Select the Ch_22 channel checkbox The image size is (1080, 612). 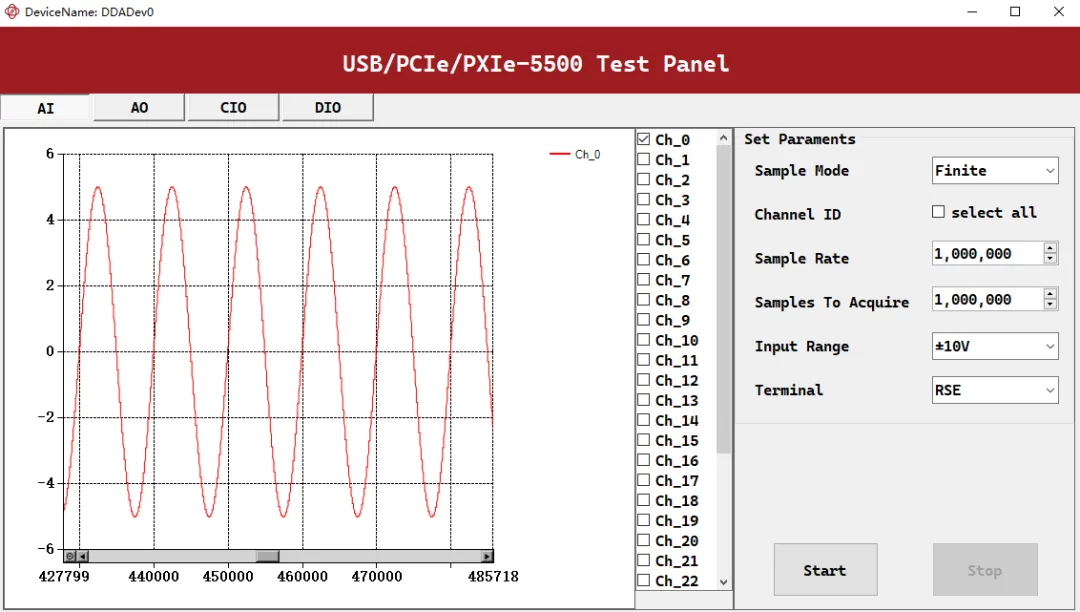pyautogui.click(x=643, y=580)
